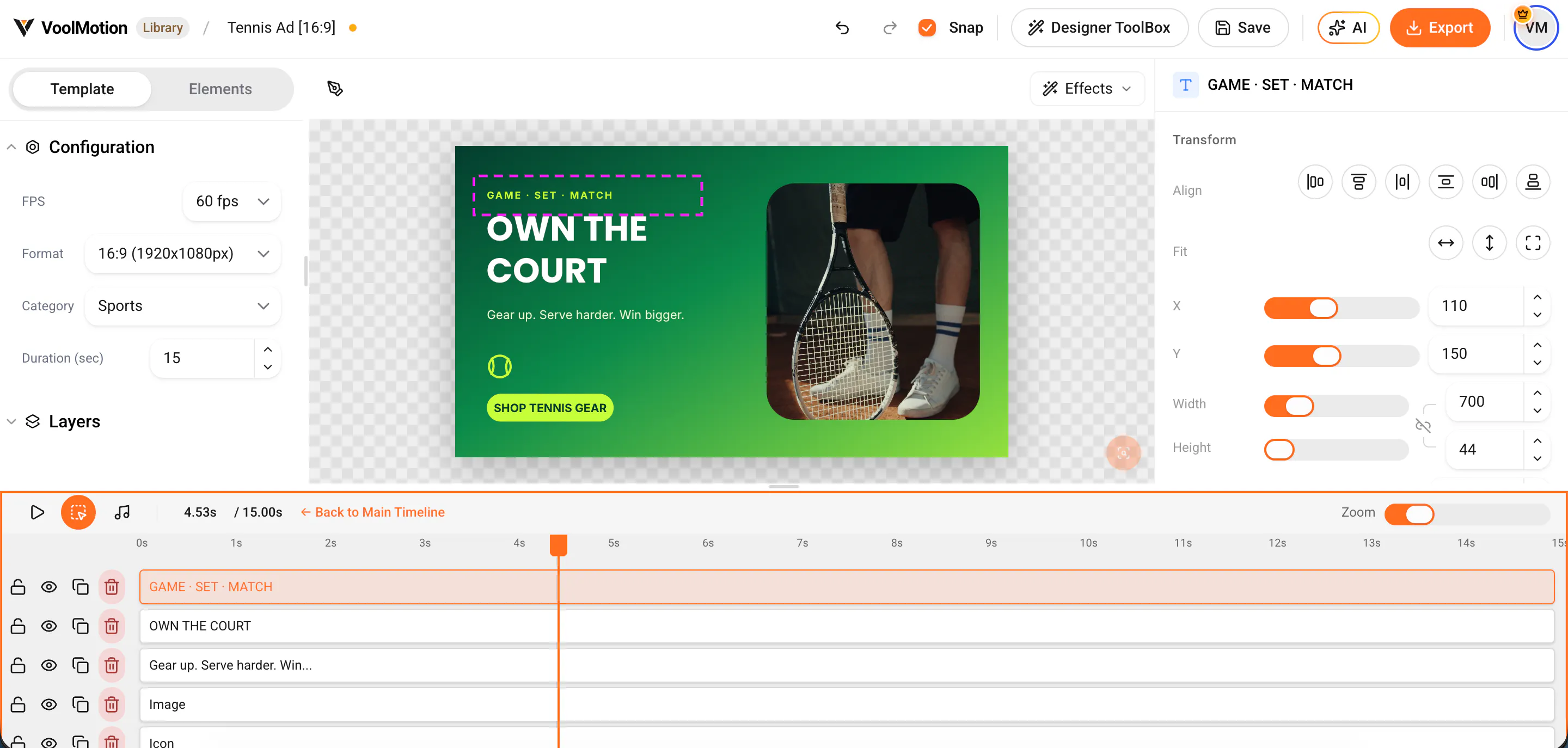Screen dimensions: 1568x748
Task: Open the VM user profile avatar
Action: 1536,28
